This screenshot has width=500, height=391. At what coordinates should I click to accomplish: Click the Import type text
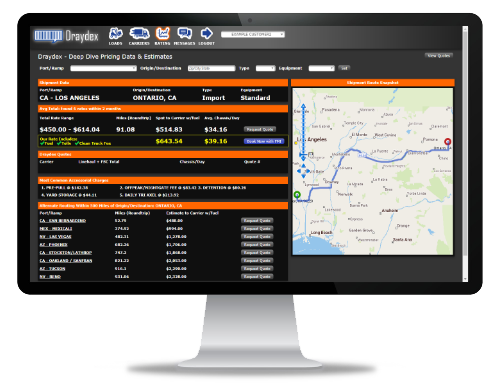(214, 98)
